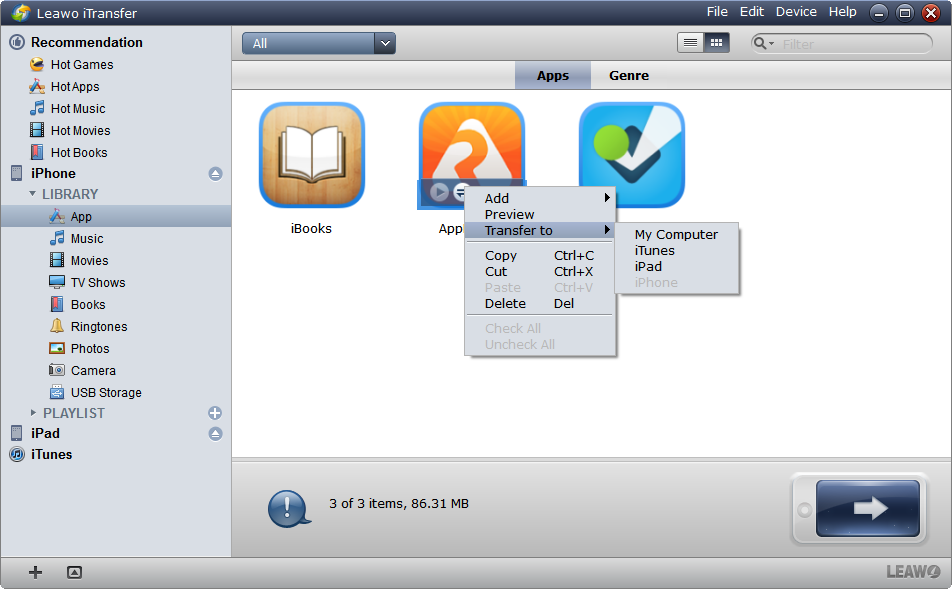Screen dimensions: 952x589
Task: Select the blue checkmark app thumbnail
Action: coord(631,155)
